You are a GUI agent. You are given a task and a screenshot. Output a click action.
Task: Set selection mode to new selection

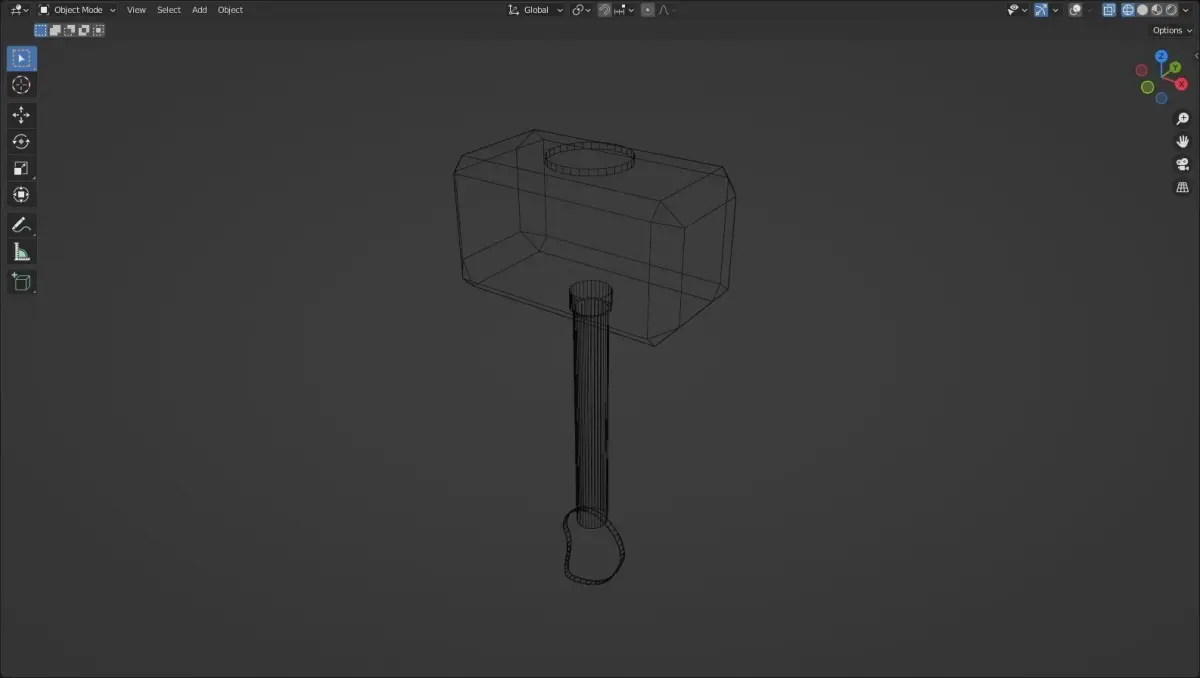click(x=41, y=30)
